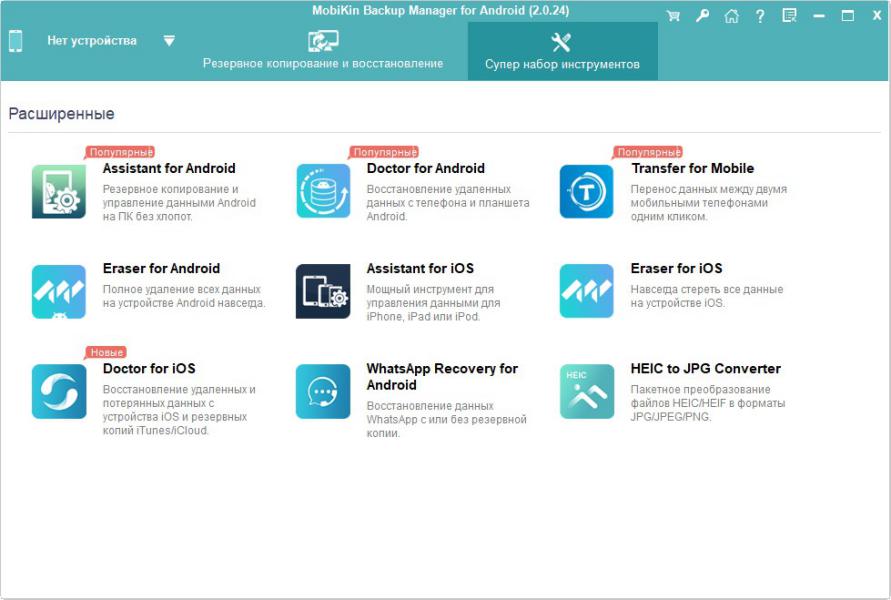Click the key registration icon
This screenshot has height=600, width=891.
(702, 16)
